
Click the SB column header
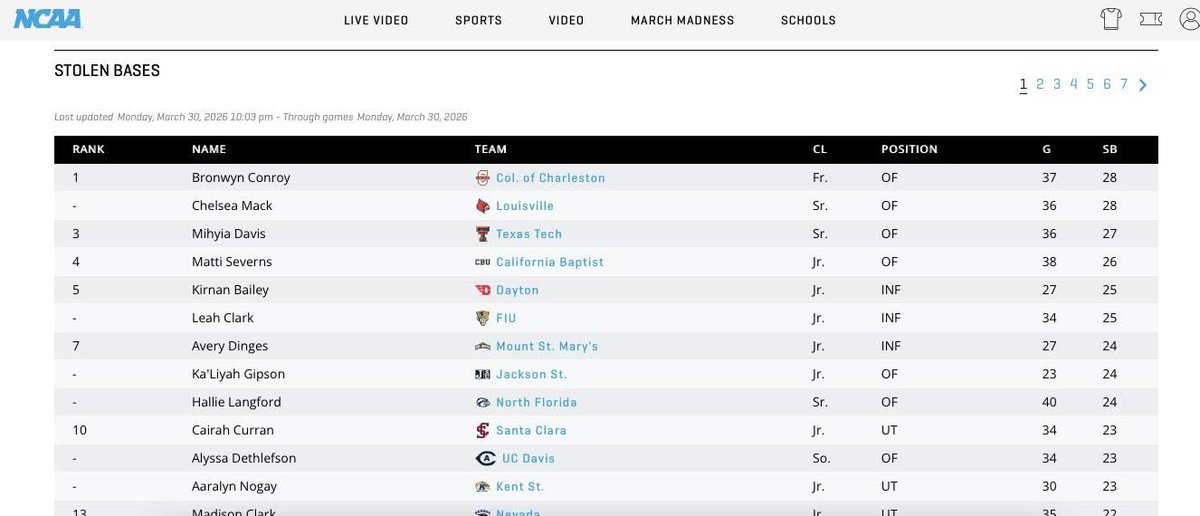click(x=1110, y=149)
